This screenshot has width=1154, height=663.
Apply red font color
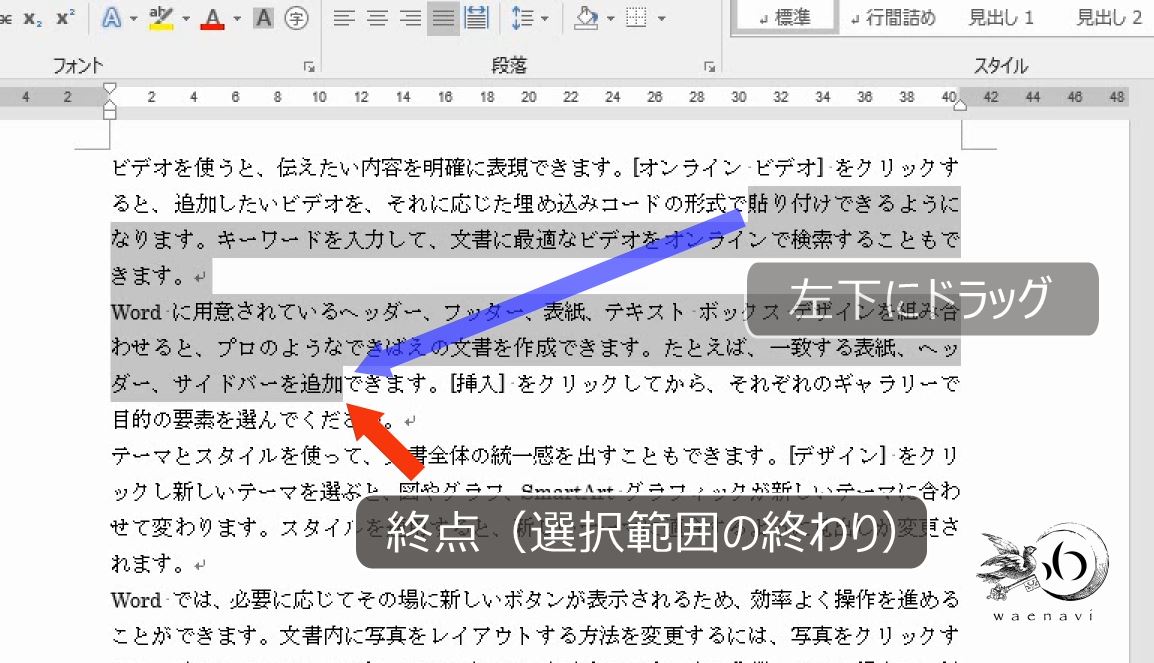coord(212,18)
